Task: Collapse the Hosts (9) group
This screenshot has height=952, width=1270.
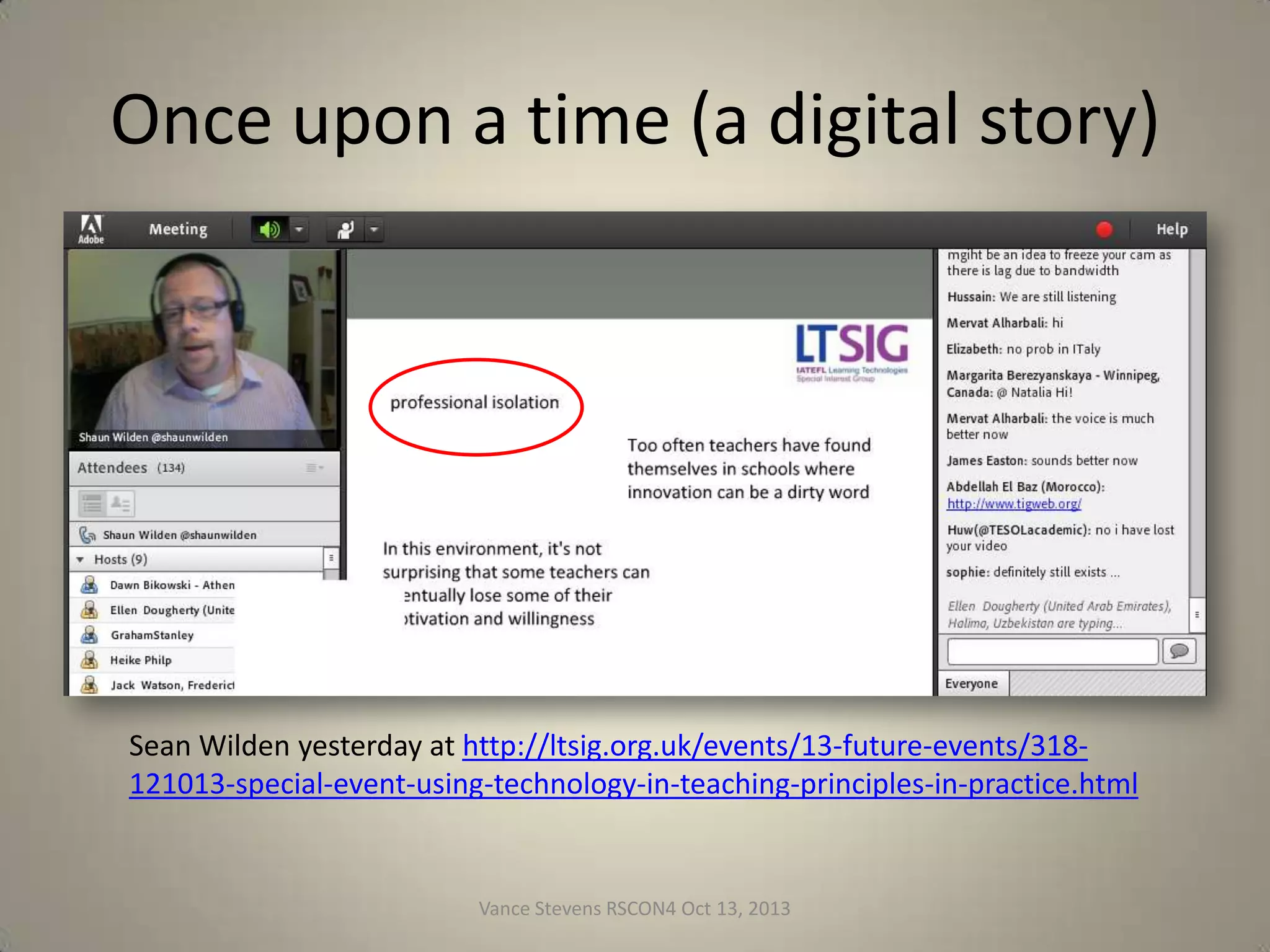Action: click(80, 560)
